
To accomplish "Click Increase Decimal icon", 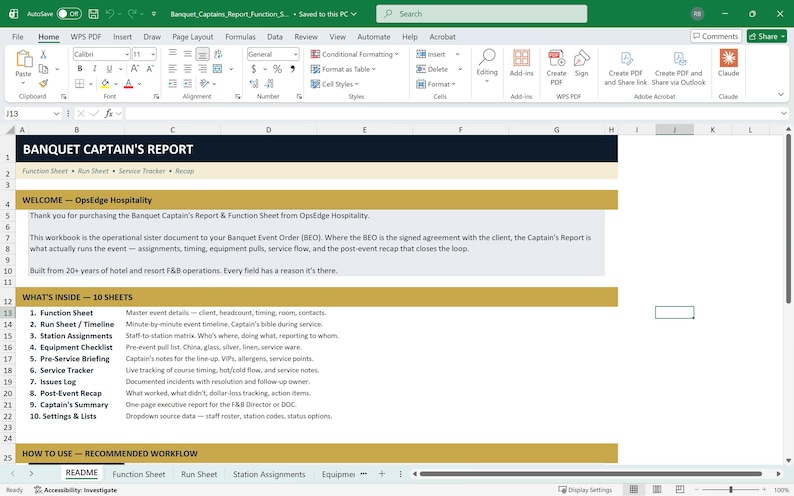I will (x=254, y=84).
